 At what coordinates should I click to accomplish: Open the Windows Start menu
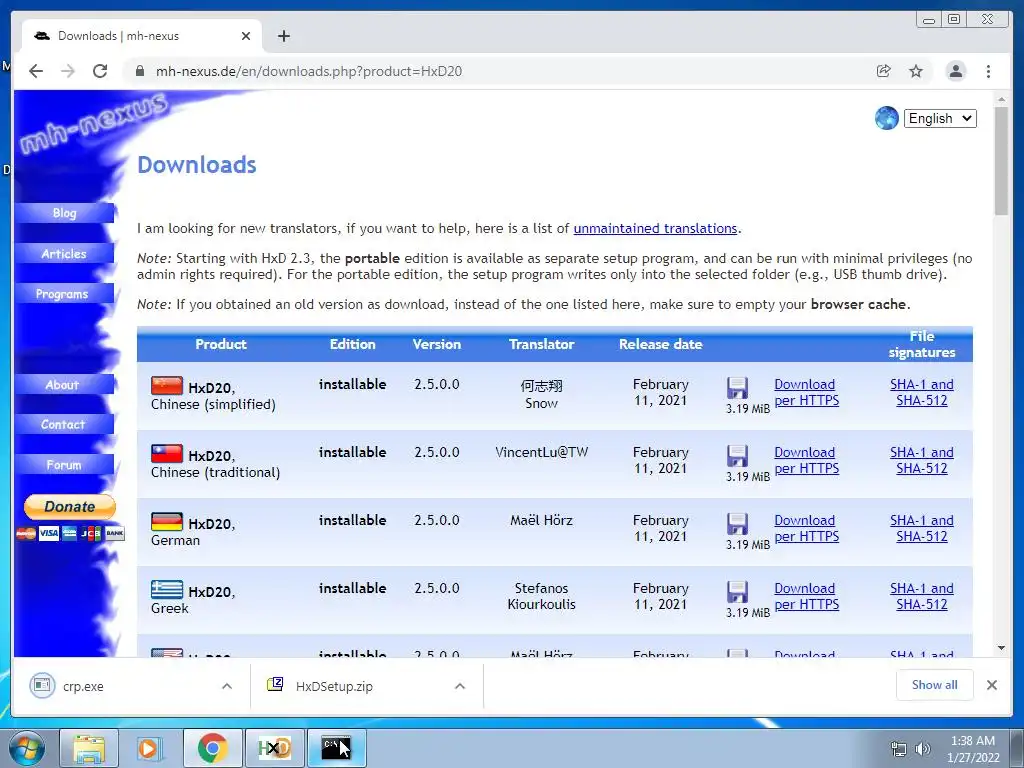pos(27,748)
